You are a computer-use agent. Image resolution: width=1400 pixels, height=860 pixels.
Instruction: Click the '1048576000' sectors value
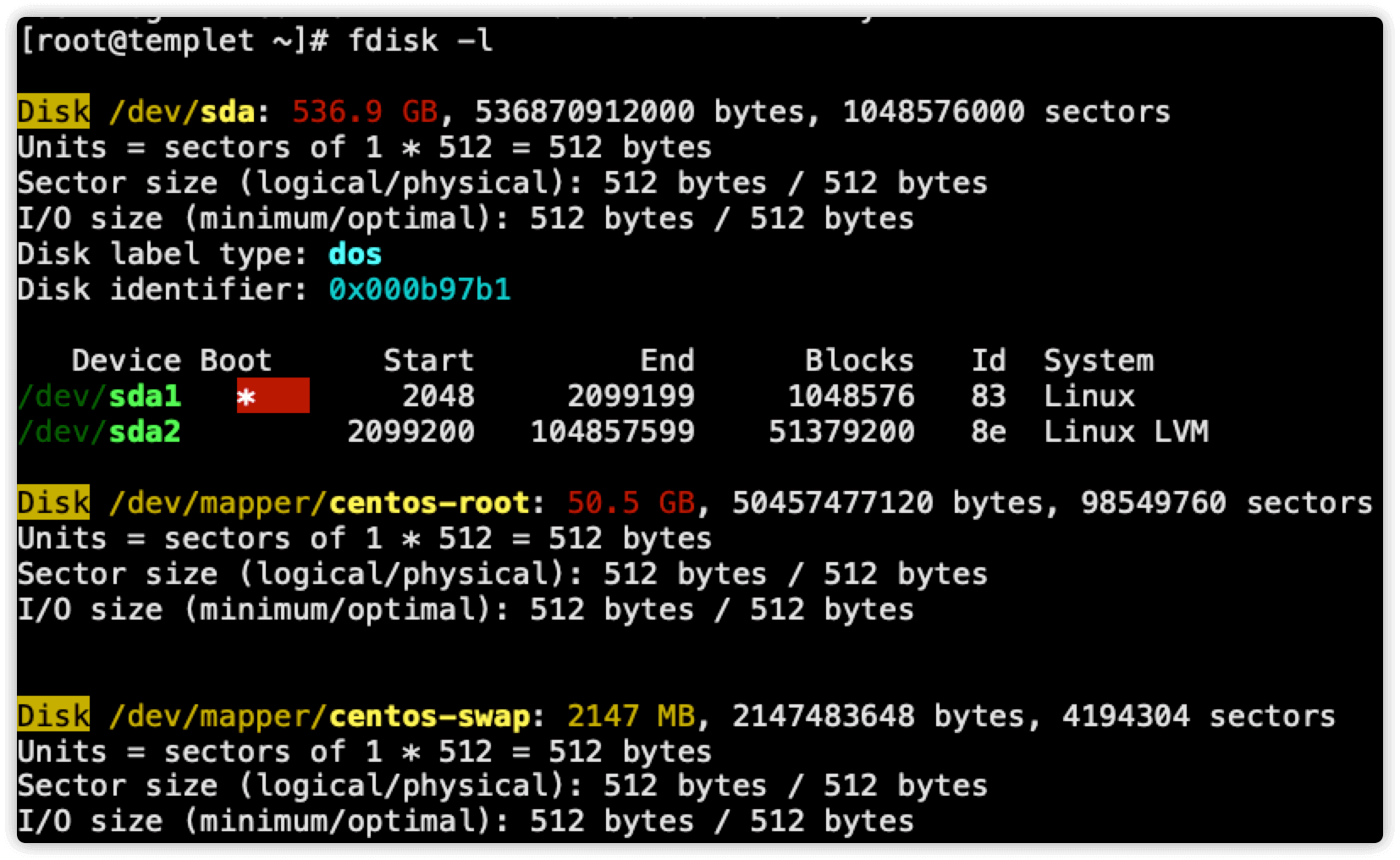pyautogui.click(x=933, y=112)
